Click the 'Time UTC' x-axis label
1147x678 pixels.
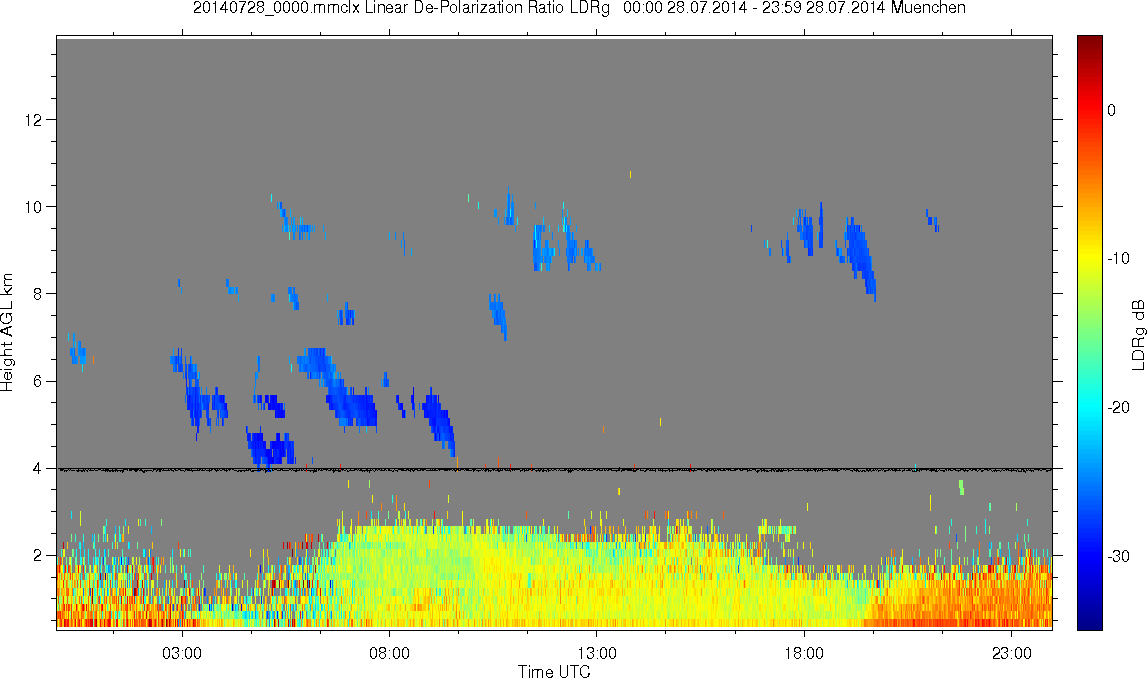(x=554, y=671)
